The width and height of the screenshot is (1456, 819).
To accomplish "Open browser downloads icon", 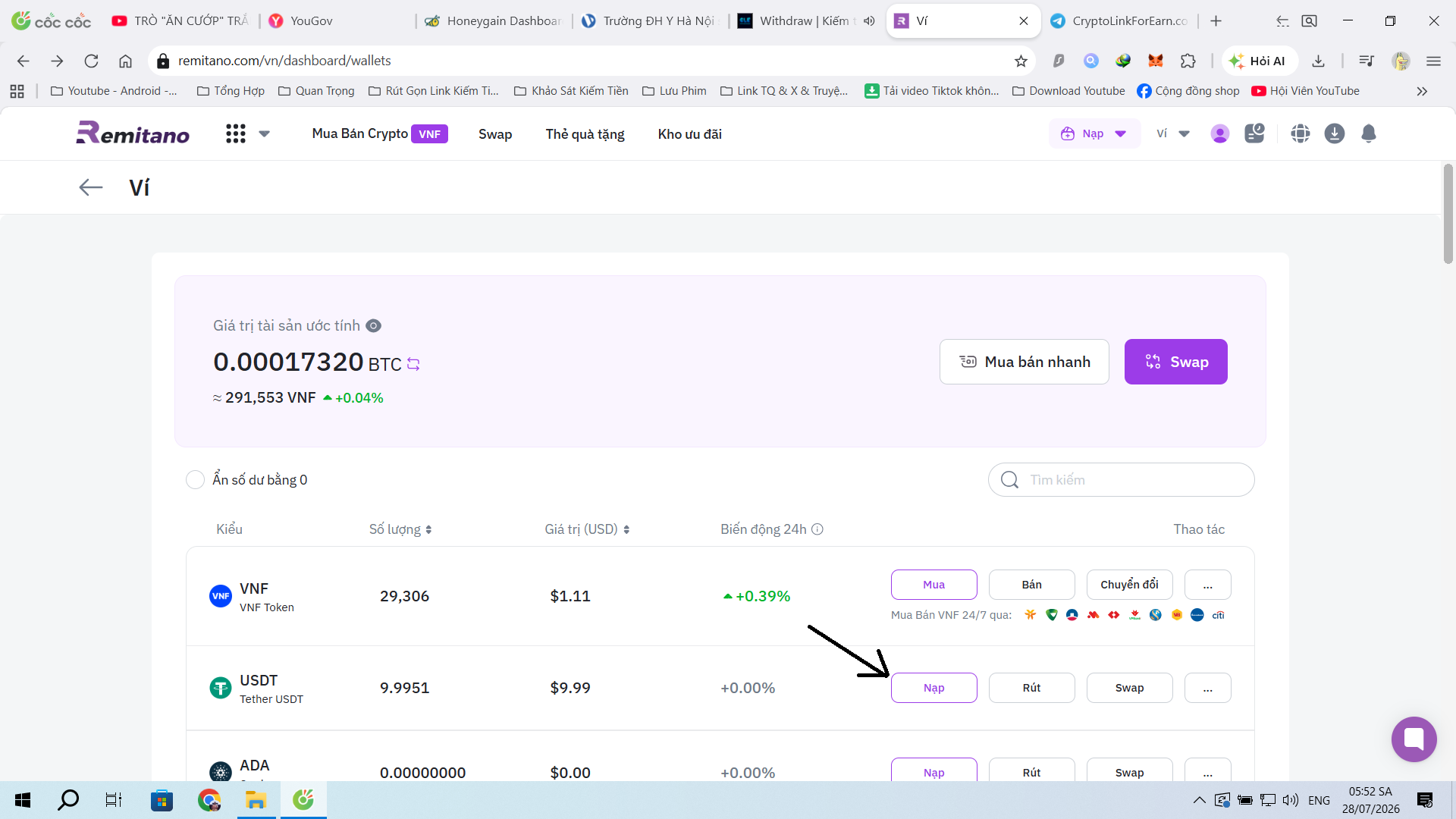I will (1319, 61).
